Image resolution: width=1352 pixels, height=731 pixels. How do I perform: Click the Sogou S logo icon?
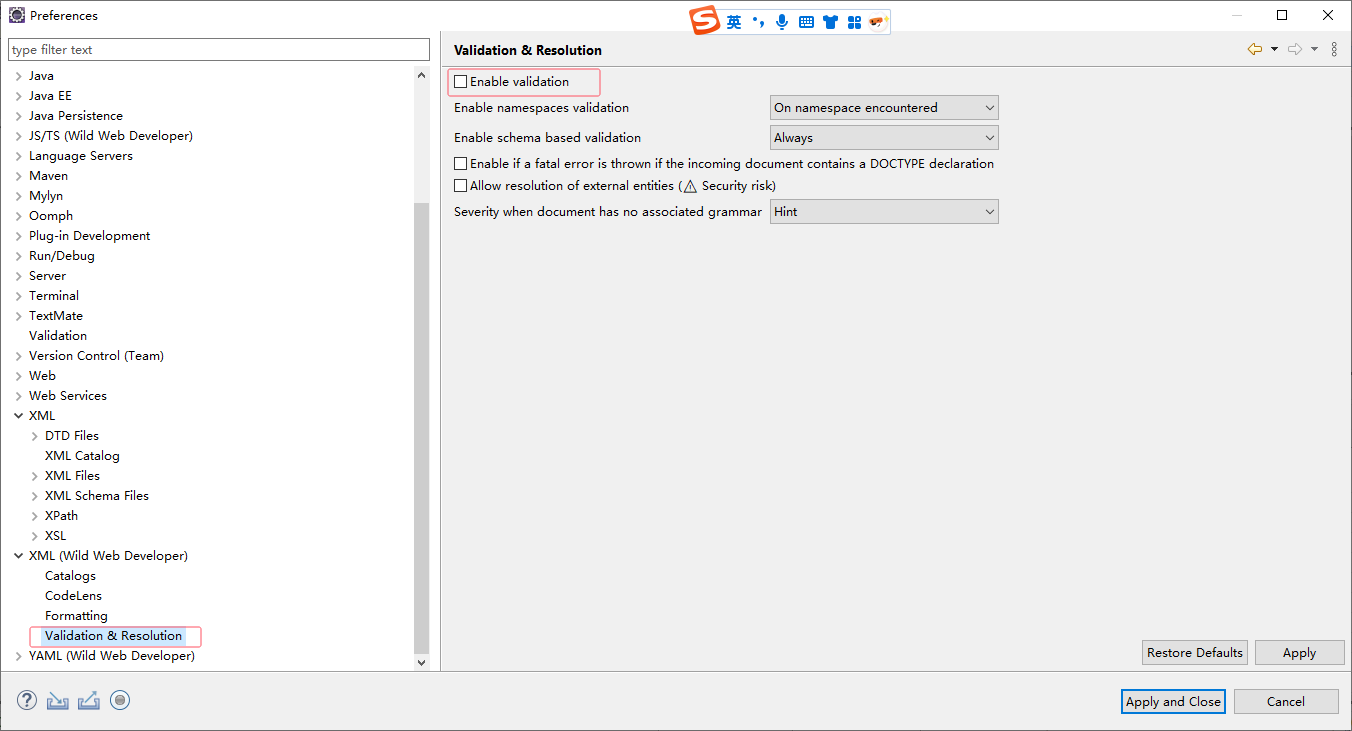pyautogui.click(x=705, y=21)
